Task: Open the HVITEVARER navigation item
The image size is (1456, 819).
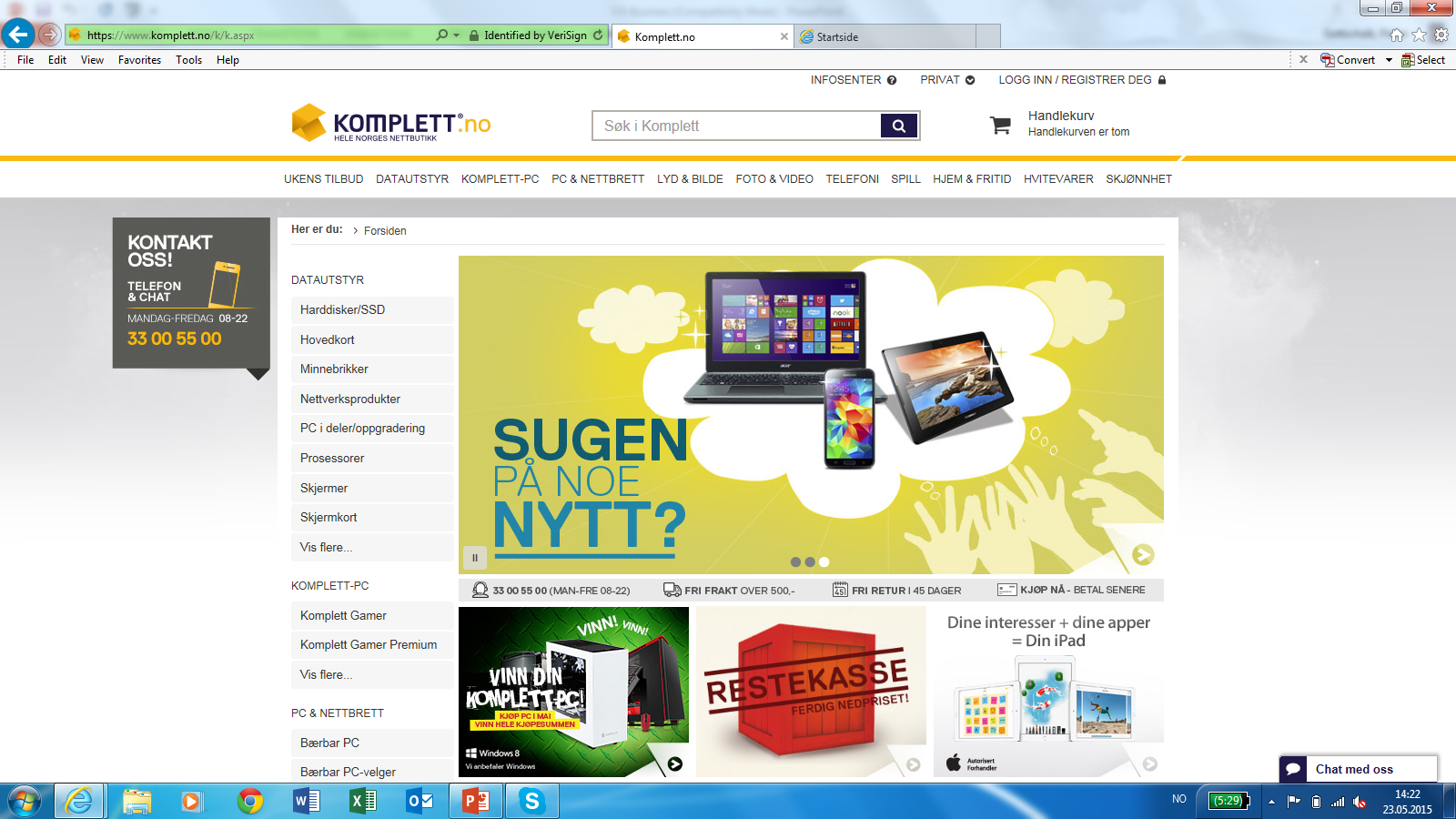Action: tap(1058, 179)
